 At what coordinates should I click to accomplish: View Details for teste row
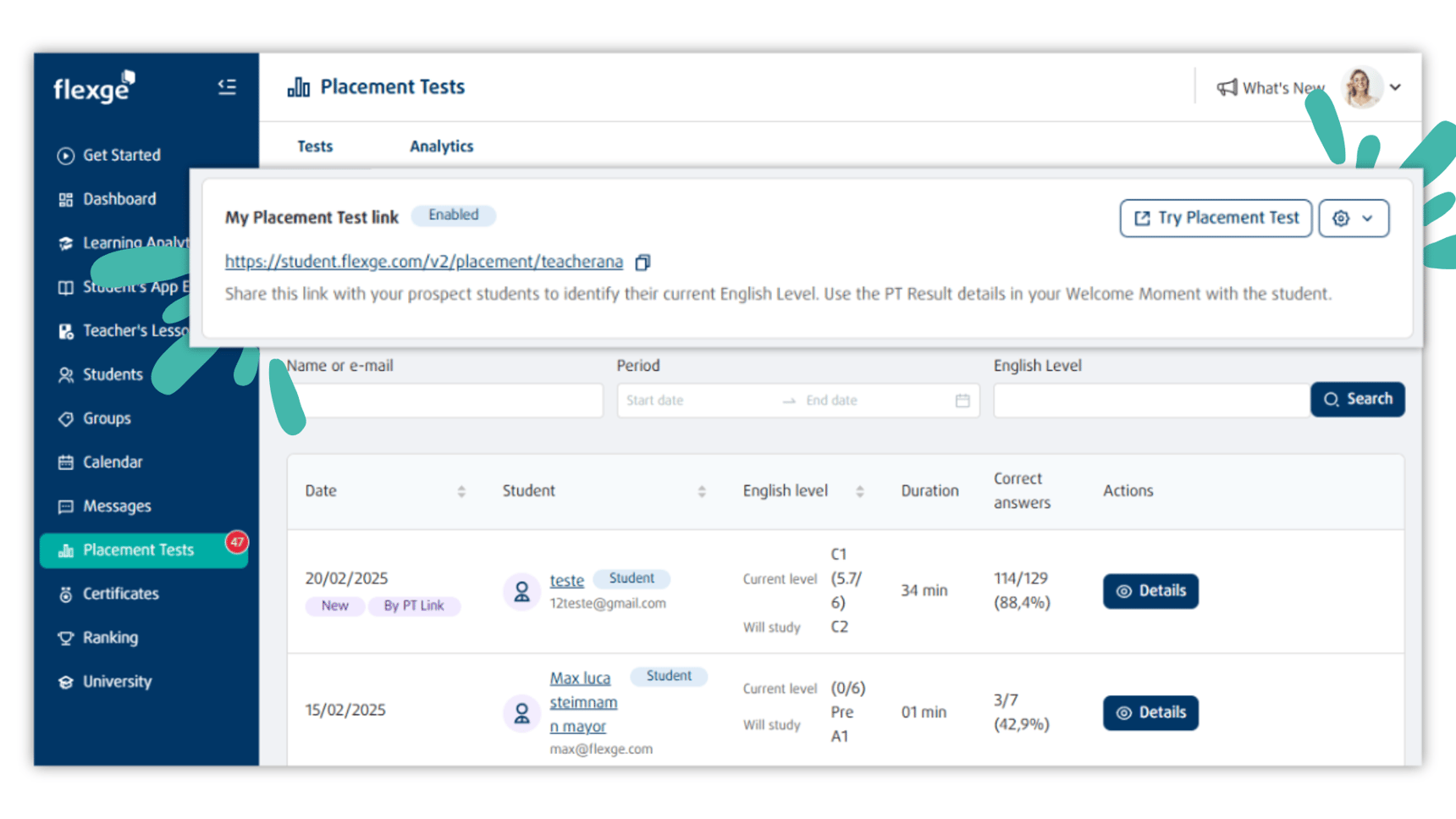click(x=1150, y=591)
